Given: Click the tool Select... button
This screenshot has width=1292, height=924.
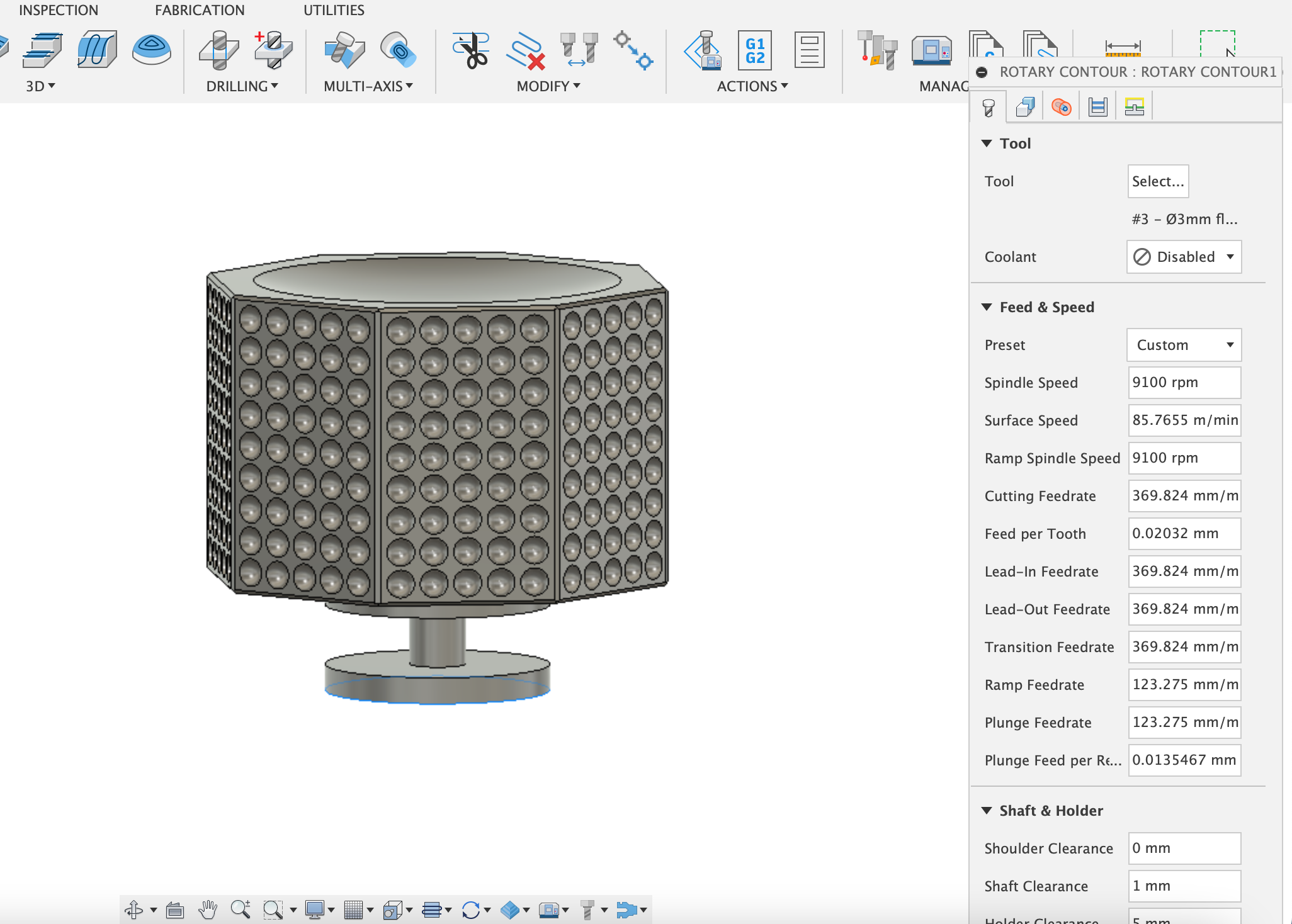Looking at the screenshot, I should pyautogui.click(x=1158, y=181).
